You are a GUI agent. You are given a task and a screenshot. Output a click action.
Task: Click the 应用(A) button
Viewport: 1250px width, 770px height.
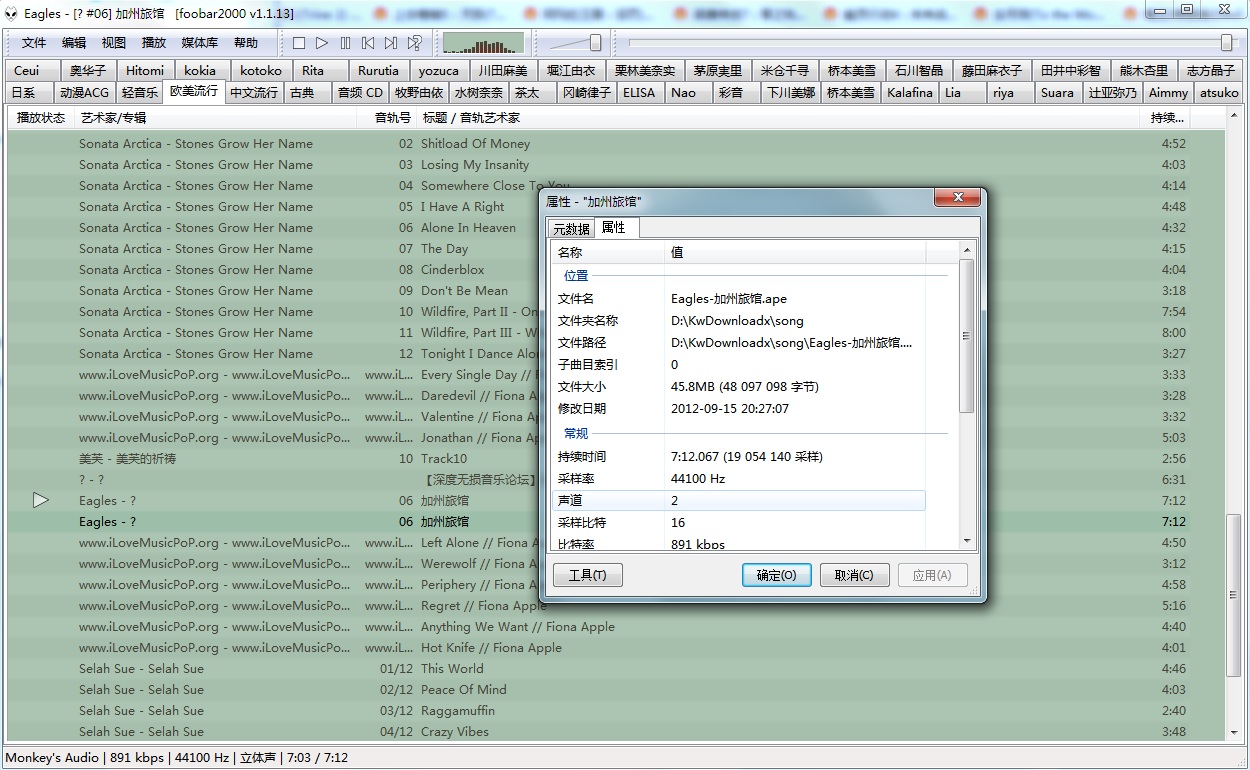pyautogui.click(x=932, y=575)
